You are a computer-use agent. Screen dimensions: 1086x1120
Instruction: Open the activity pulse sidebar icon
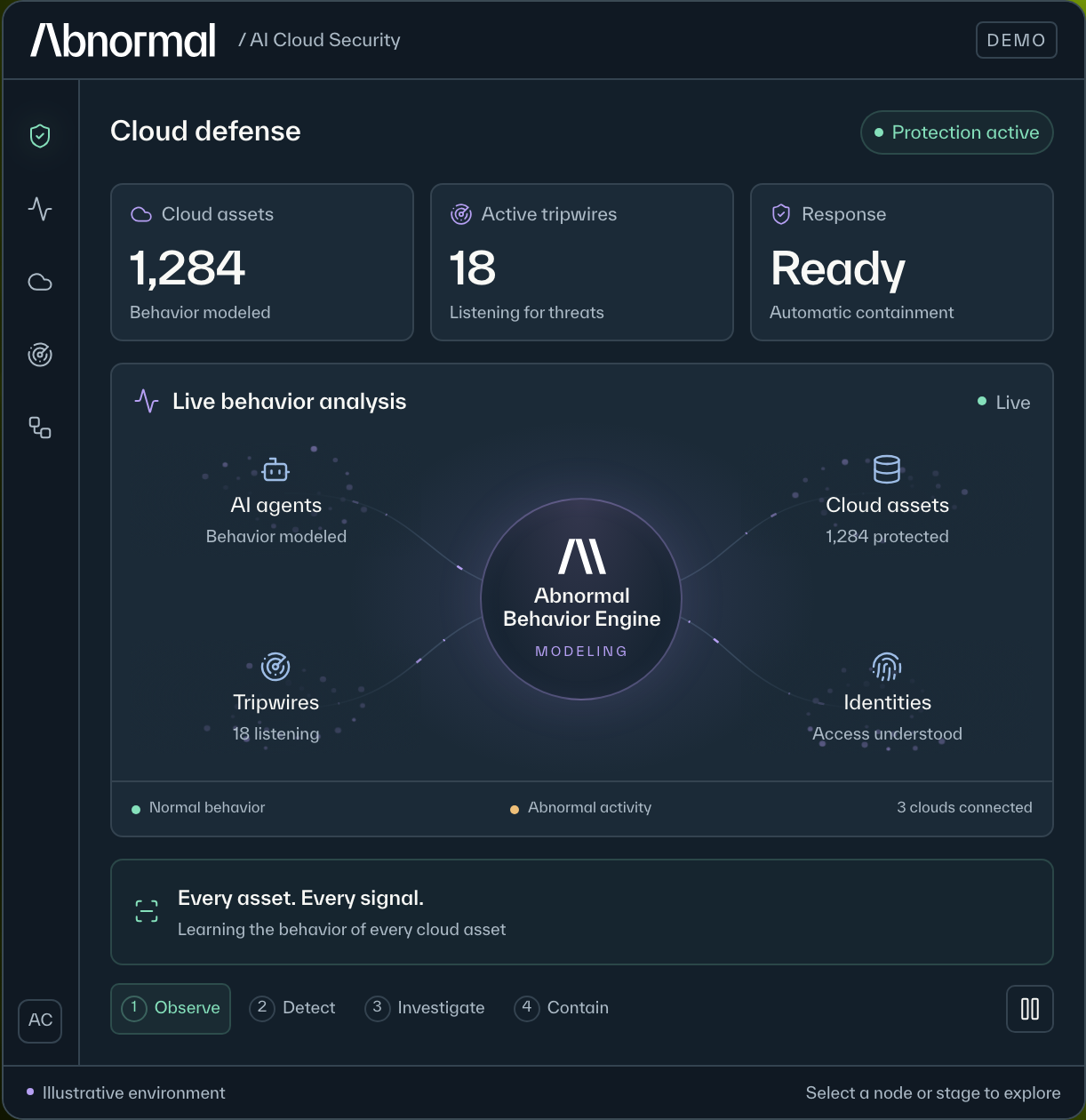pos(40,209)
